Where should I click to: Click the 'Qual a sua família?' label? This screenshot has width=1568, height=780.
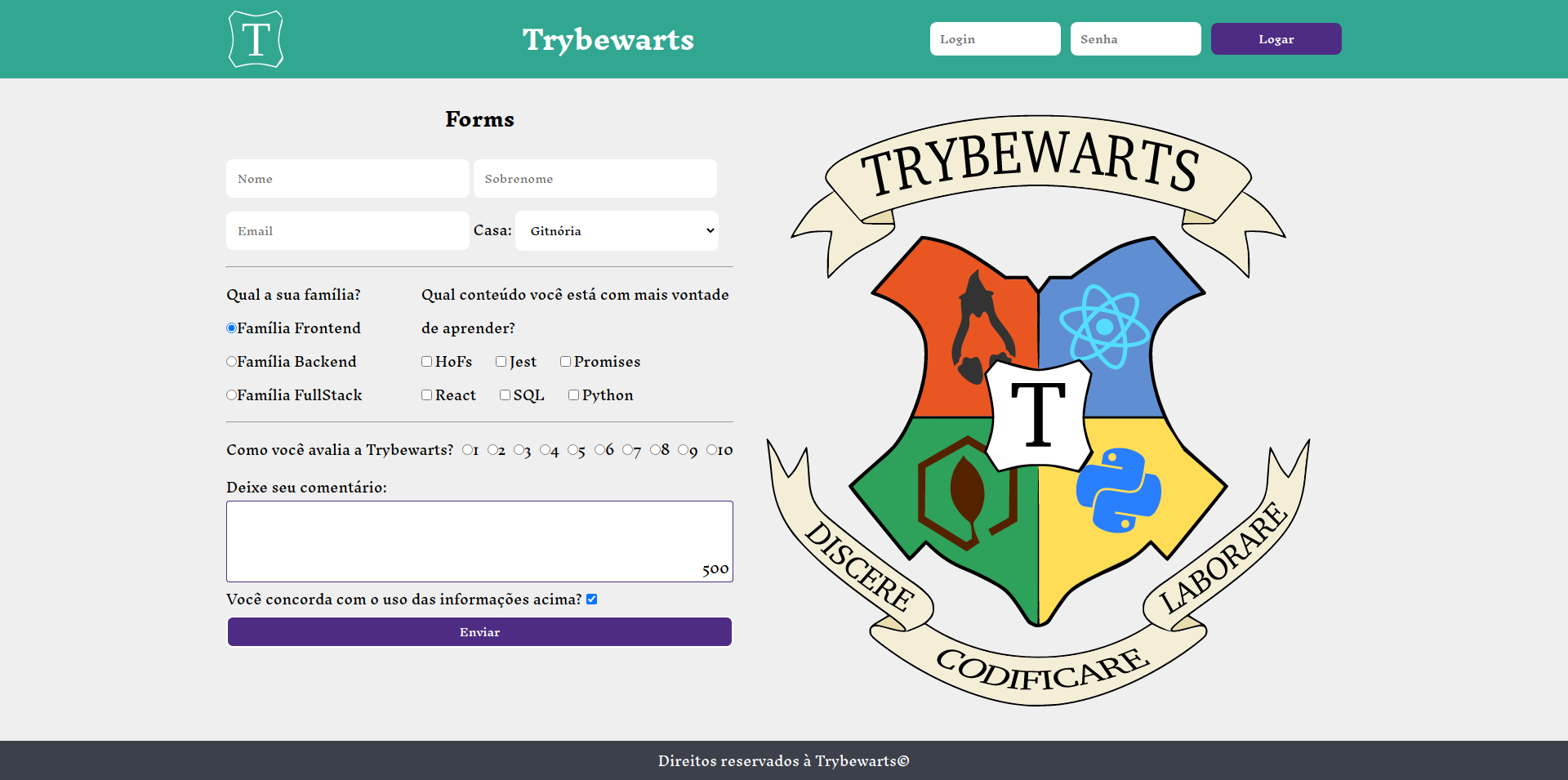293,295
